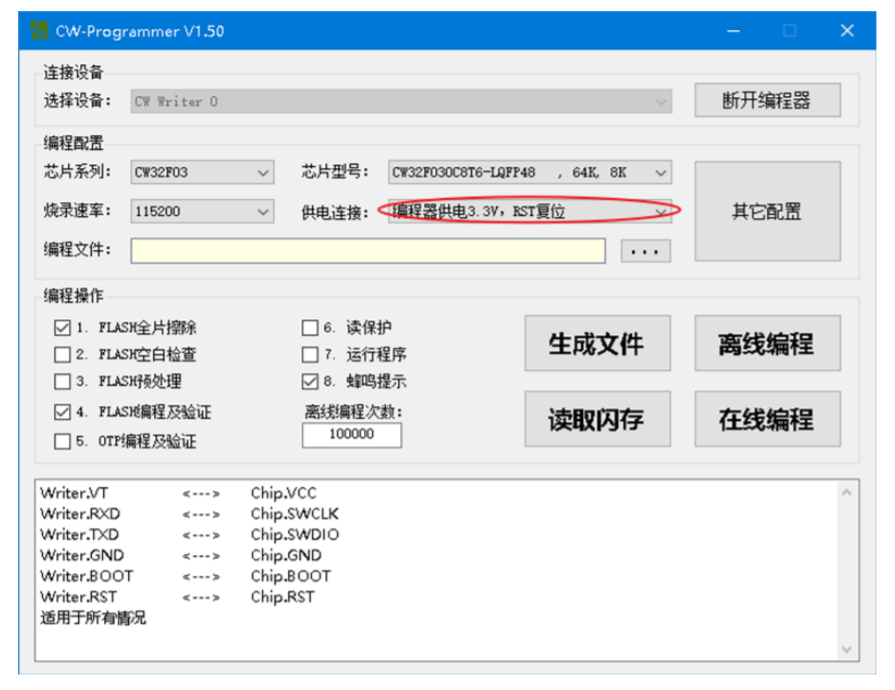Open the 供电连接 power supply dropdown
895x690 pixels.
coord(530,211)
